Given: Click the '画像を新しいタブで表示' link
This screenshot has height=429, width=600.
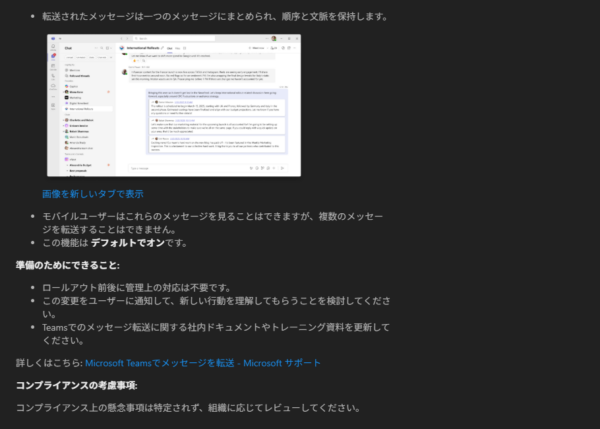Looking at the screenshot, I should pyautogui.click(x=93, y=193).
